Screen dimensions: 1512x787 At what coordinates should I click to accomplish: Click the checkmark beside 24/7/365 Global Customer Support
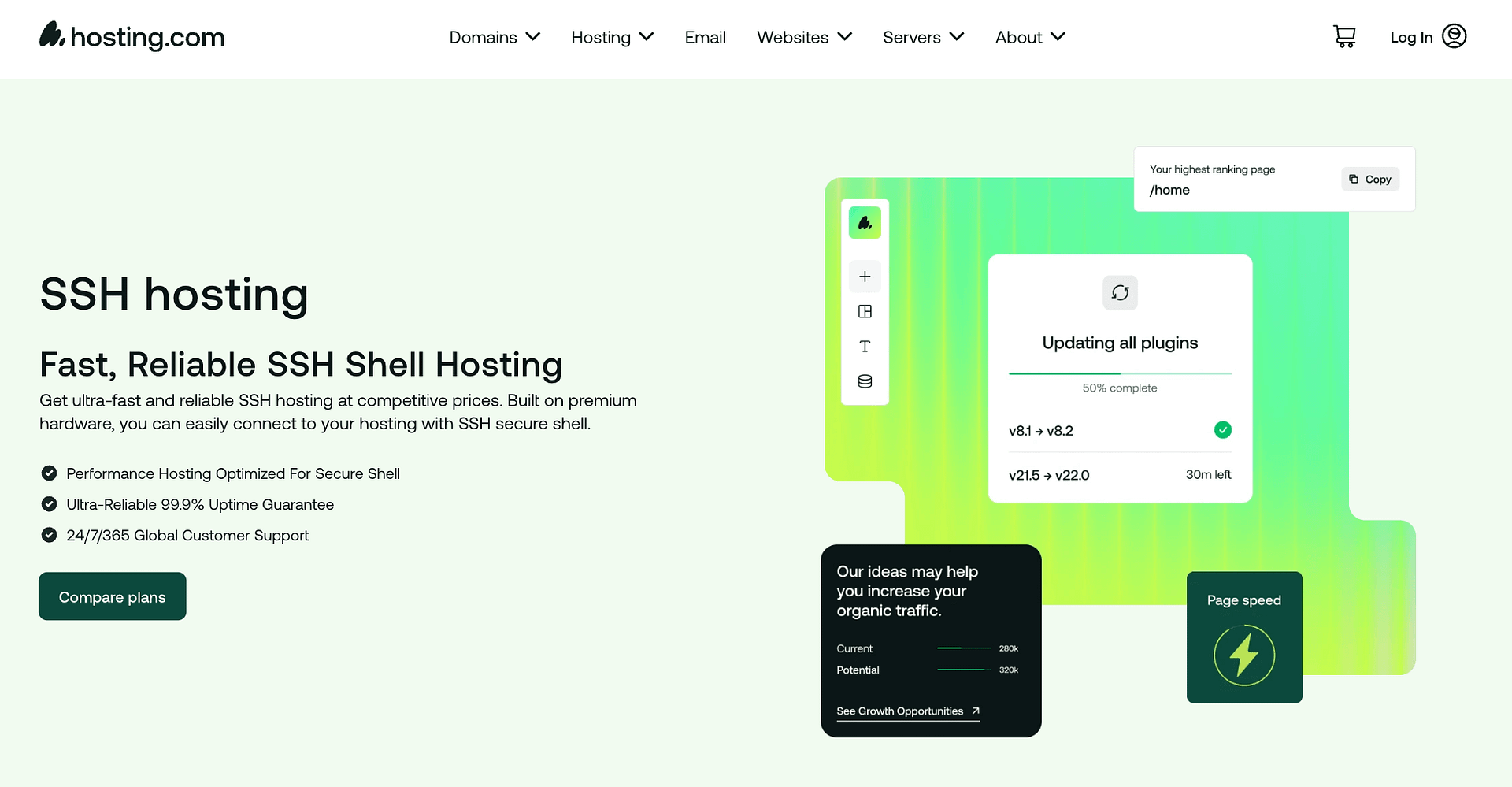[49, 535]
